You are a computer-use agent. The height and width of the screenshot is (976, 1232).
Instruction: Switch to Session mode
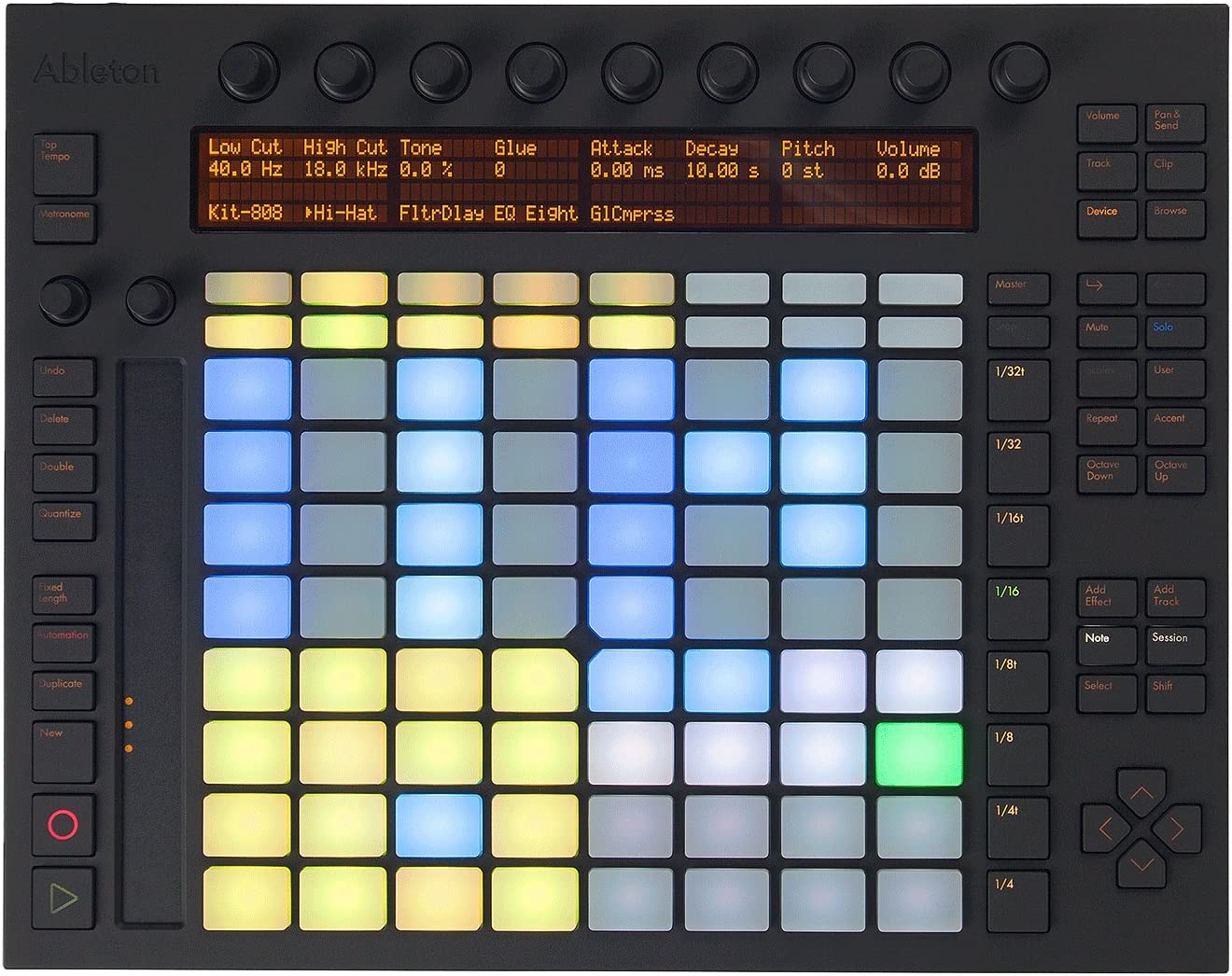(1174, 645)
